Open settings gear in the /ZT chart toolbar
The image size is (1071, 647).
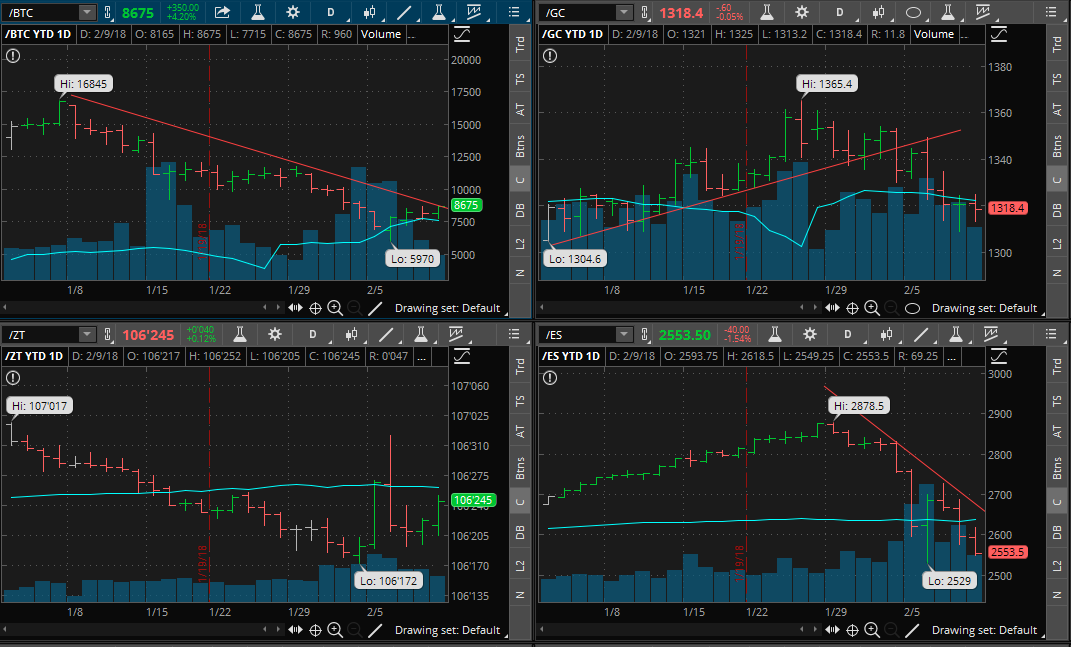coord(275,334)
